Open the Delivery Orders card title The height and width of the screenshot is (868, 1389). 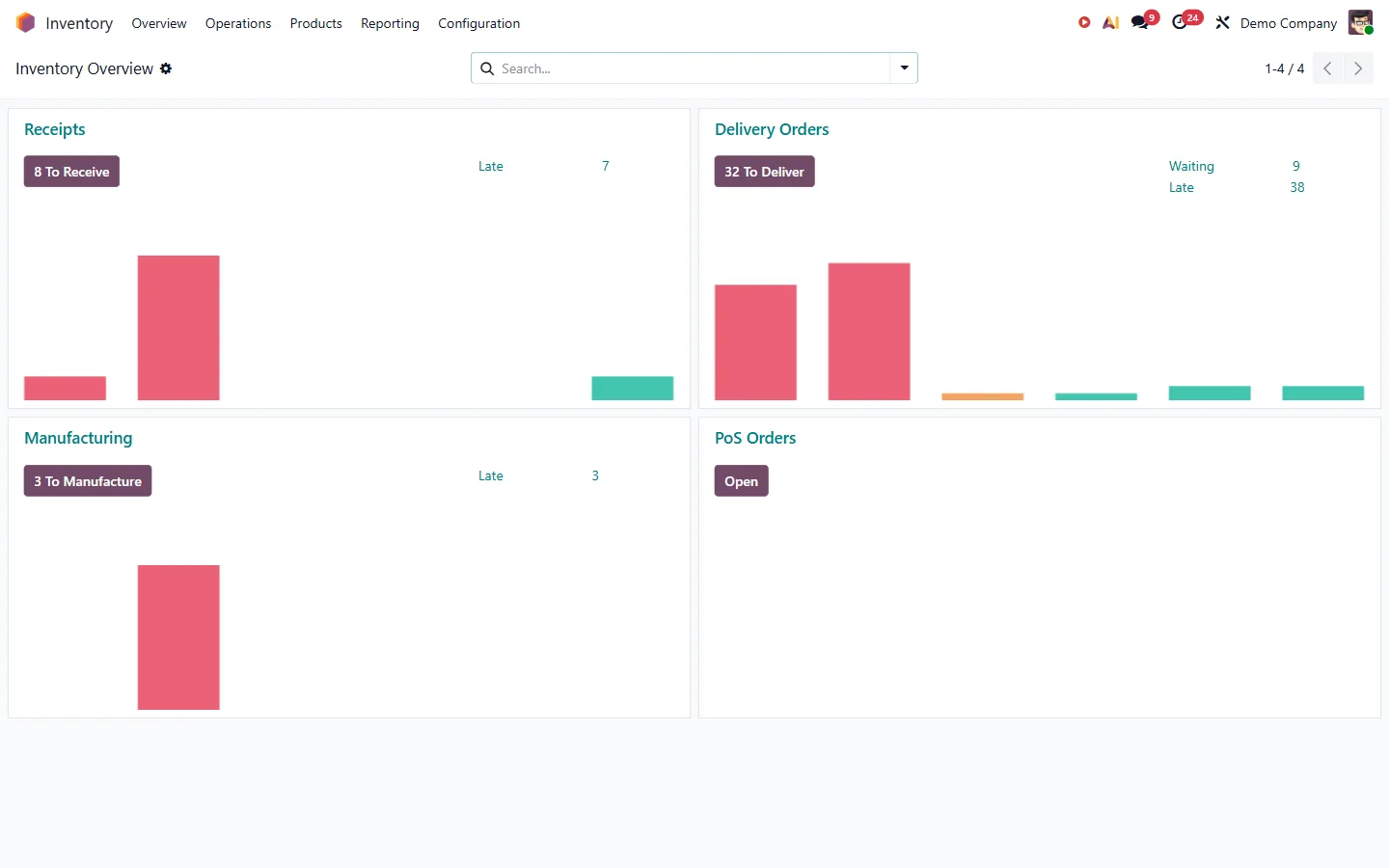(772, 129)
